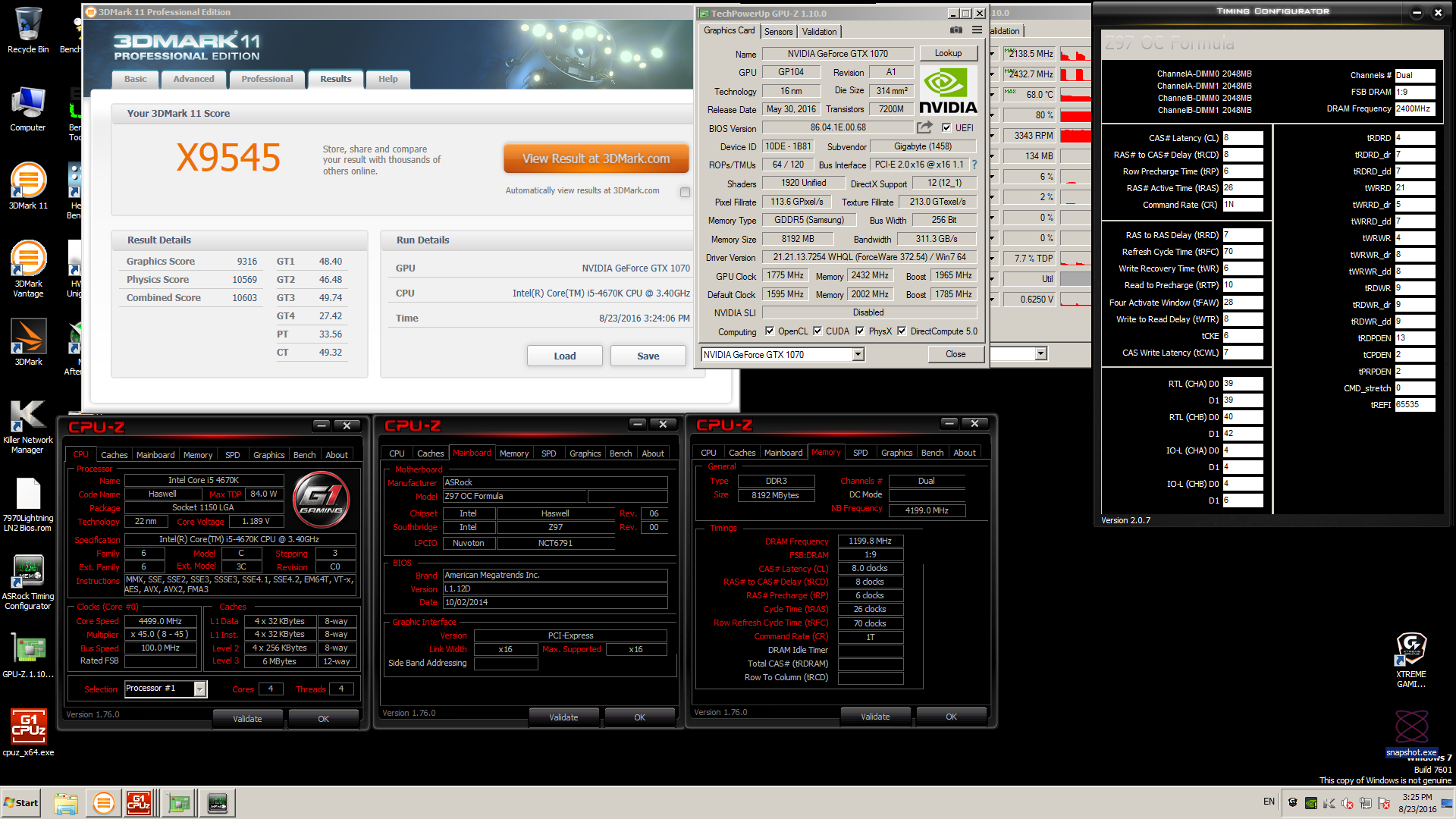Open the ASRock Timing Configurator desktop icon
Viewport: 1456px width, 819px height.
[28, 582]
